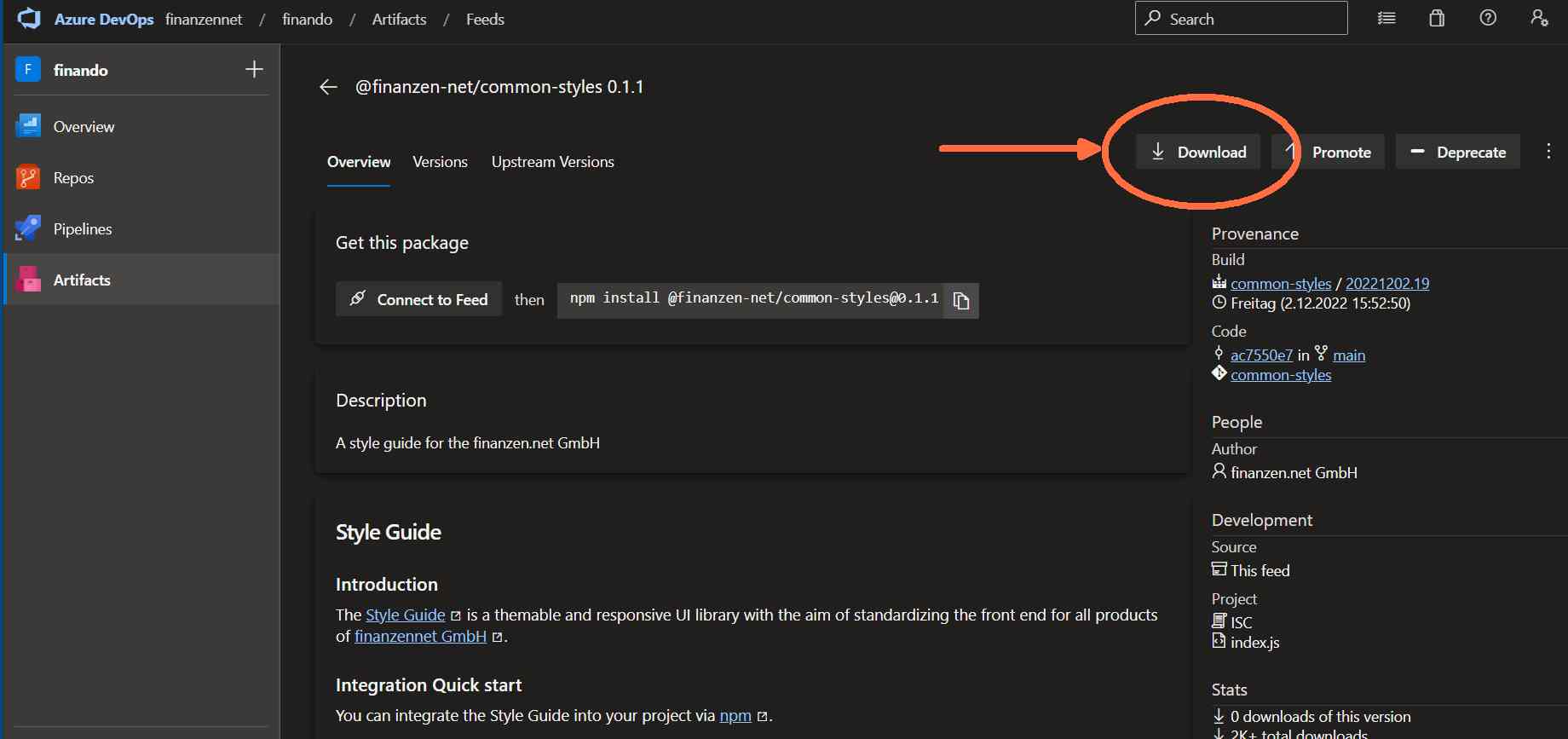The image size is (1568, 739).
Task: Click the search magnifier icon
Action: pyautogui.click(x=1153, y=18)
